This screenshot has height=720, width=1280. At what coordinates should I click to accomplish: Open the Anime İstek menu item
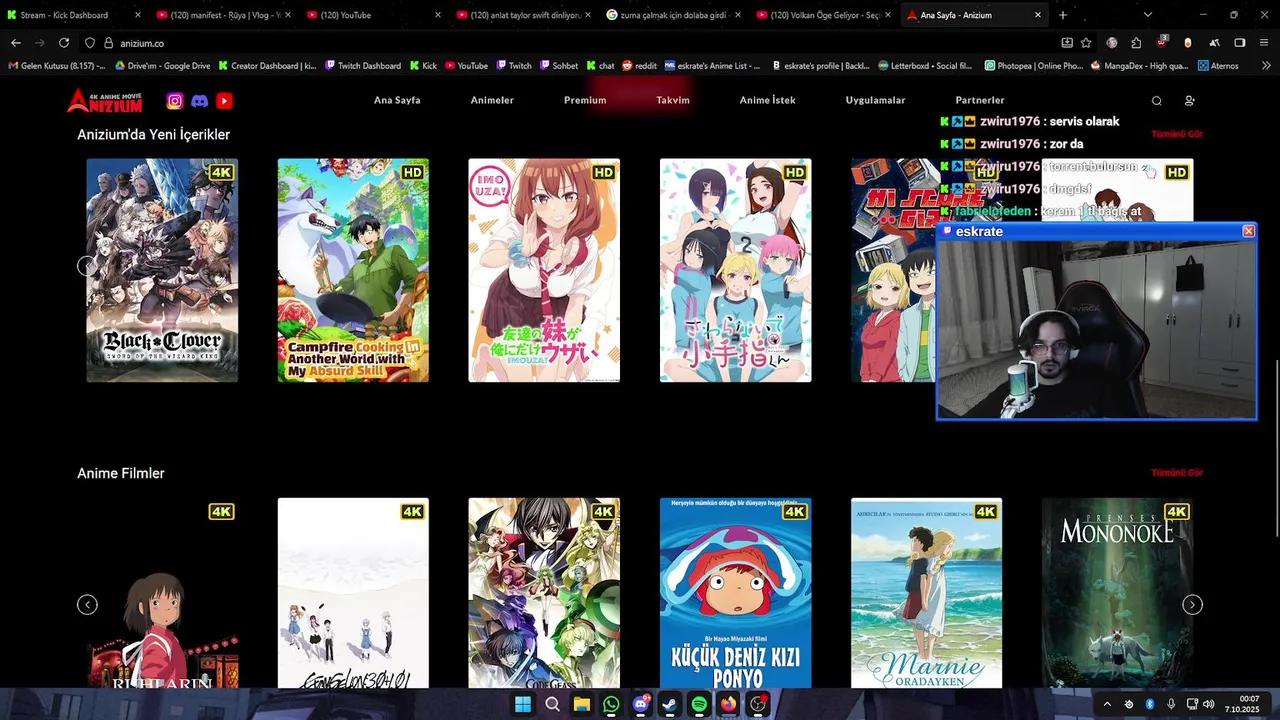click(768, 101)
